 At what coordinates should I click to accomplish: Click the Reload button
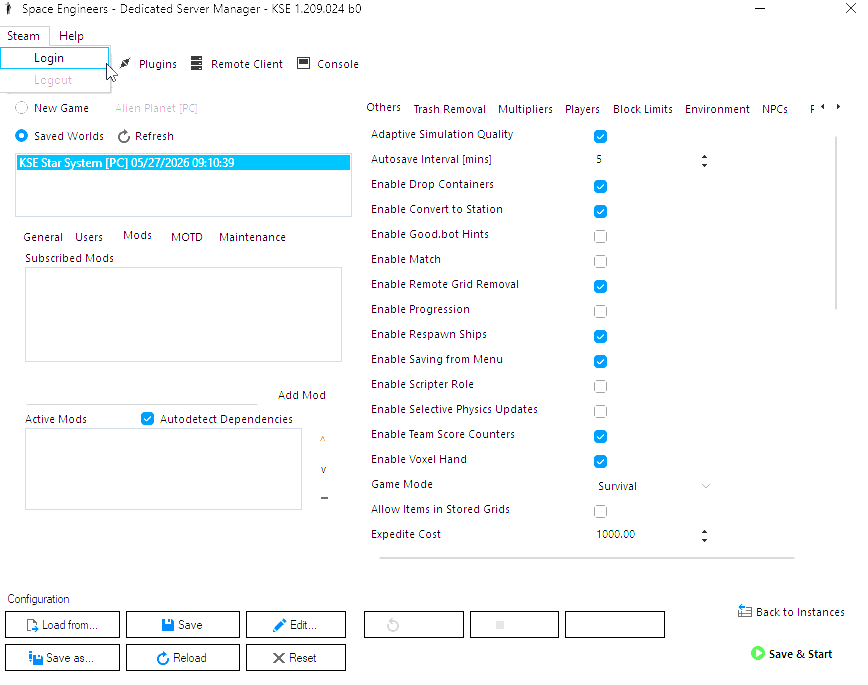point(183,657)
